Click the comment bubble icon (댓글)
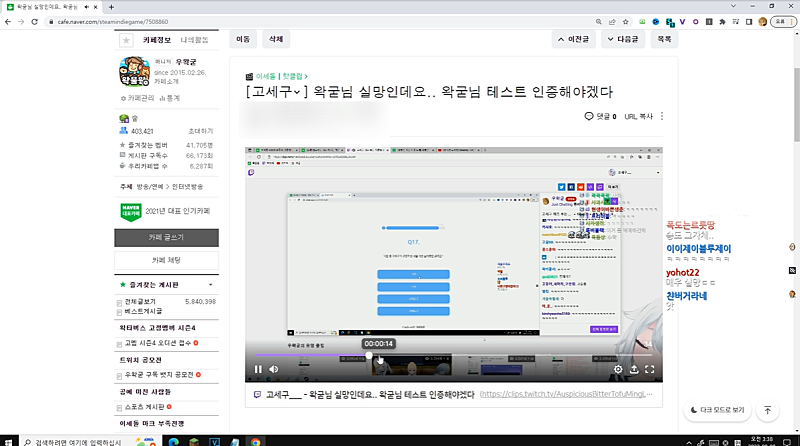 click(589, 117)
